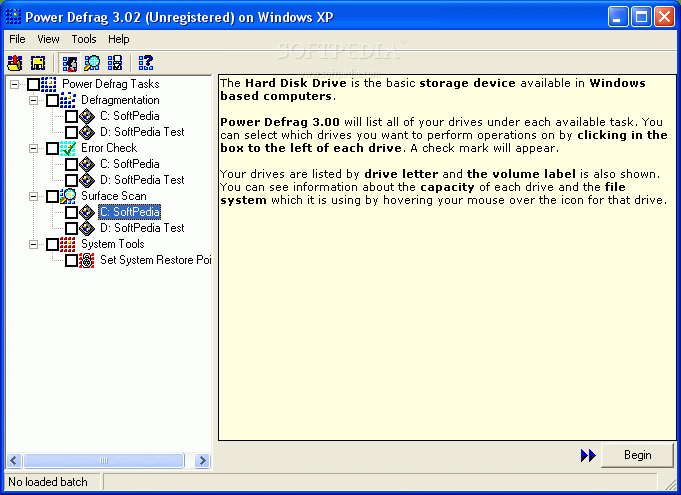Screen dimensions: 681x495
Task: Select the 'Power Defrag Tasks' label
Action: 111,84
